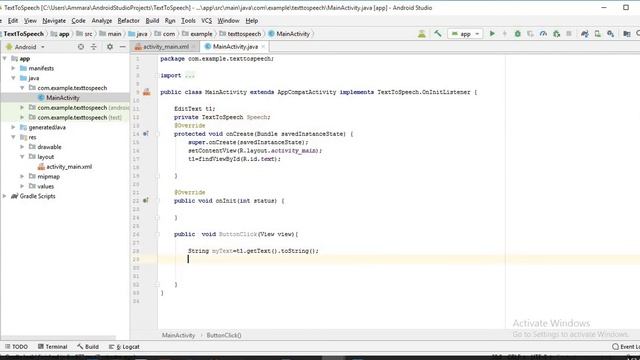Open the Event Log button

[626, 347]
